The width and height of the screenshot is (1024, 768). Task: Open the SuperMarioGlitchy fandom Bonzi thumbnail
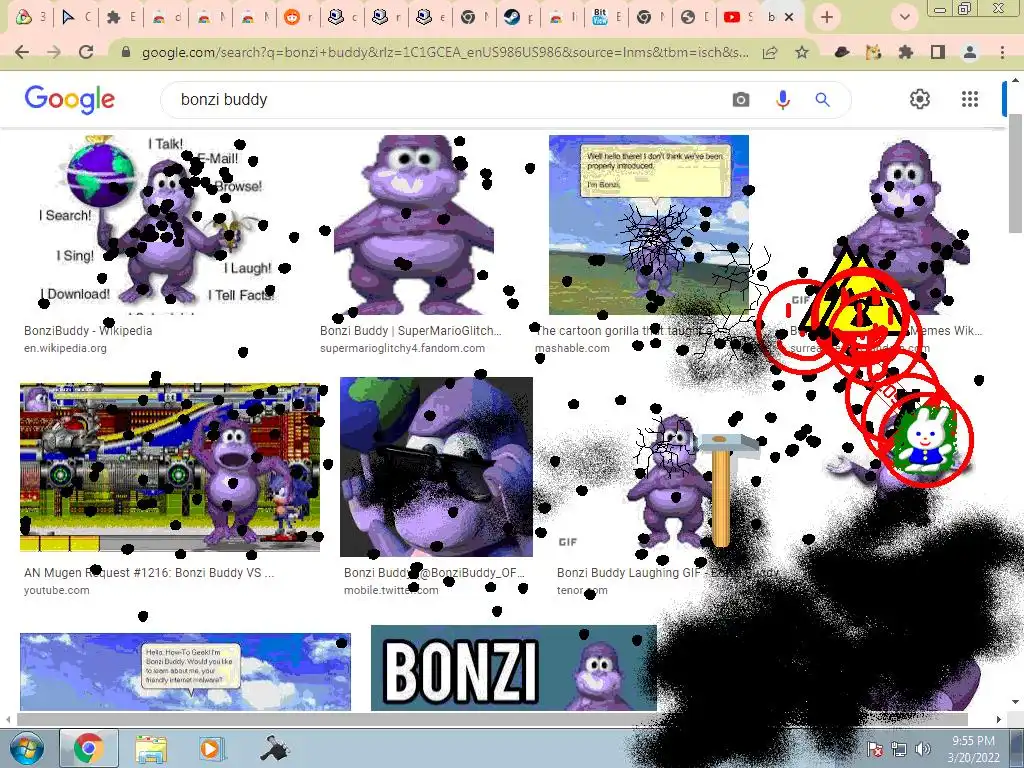(414, 225)
